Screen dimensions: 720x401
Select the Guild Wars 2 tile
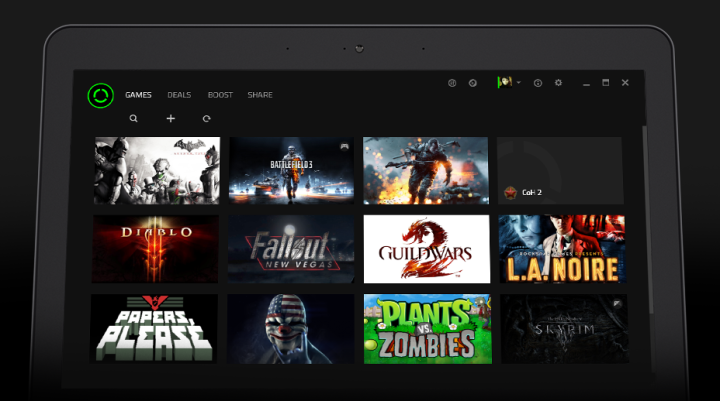coord(427,249)
